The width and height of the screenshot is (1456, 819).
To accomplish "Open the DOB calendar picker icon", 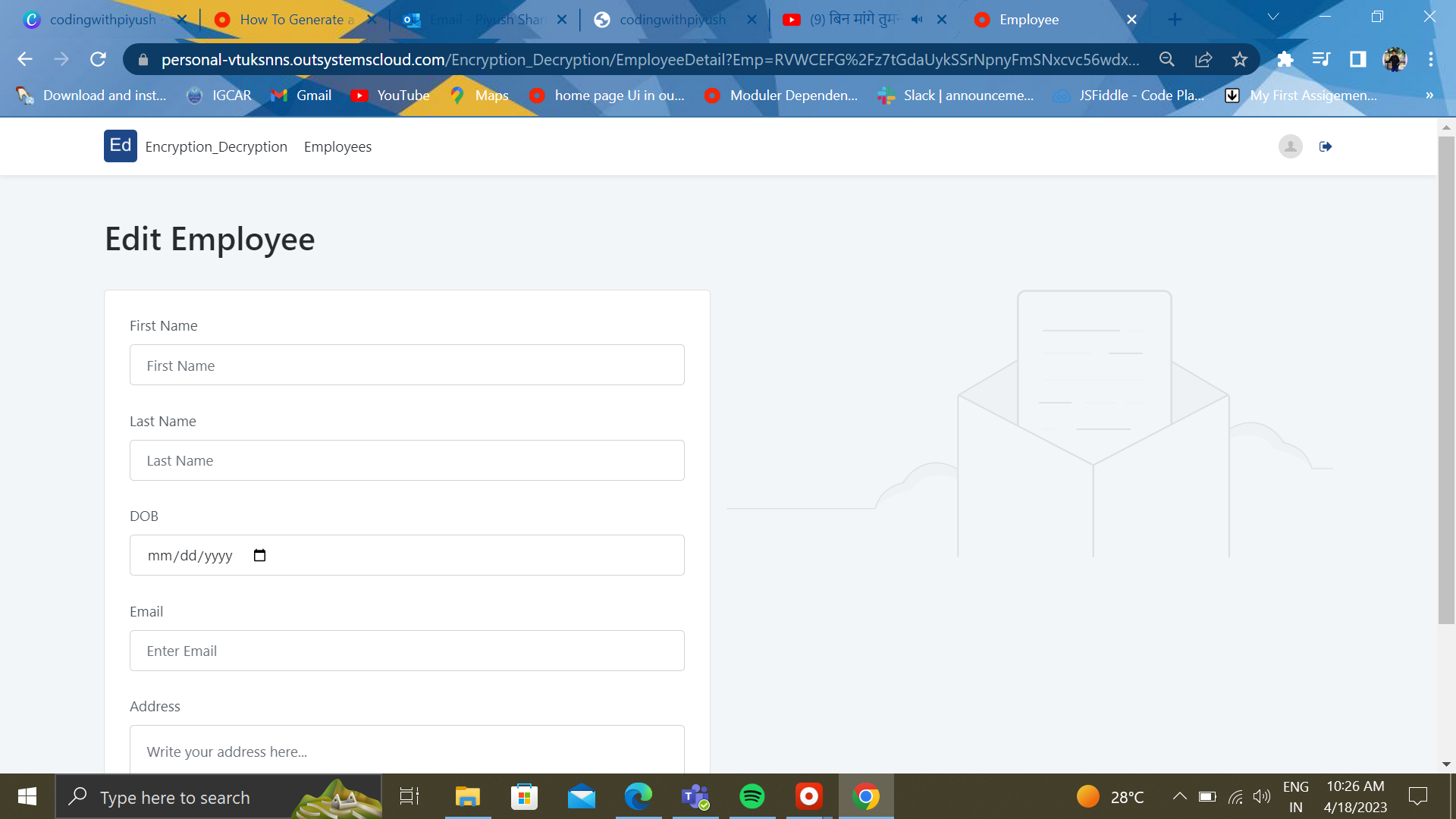I will [259, 556].
